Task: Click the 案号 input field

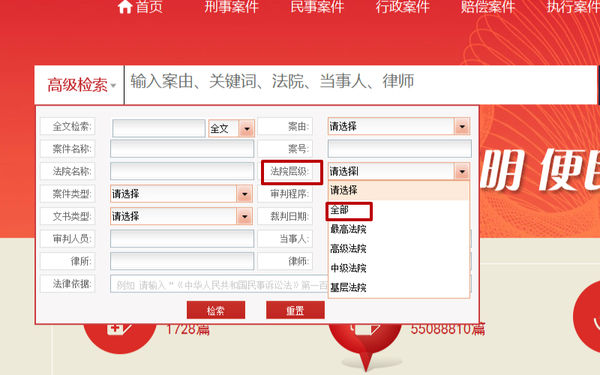Action: tap(399, 148)
